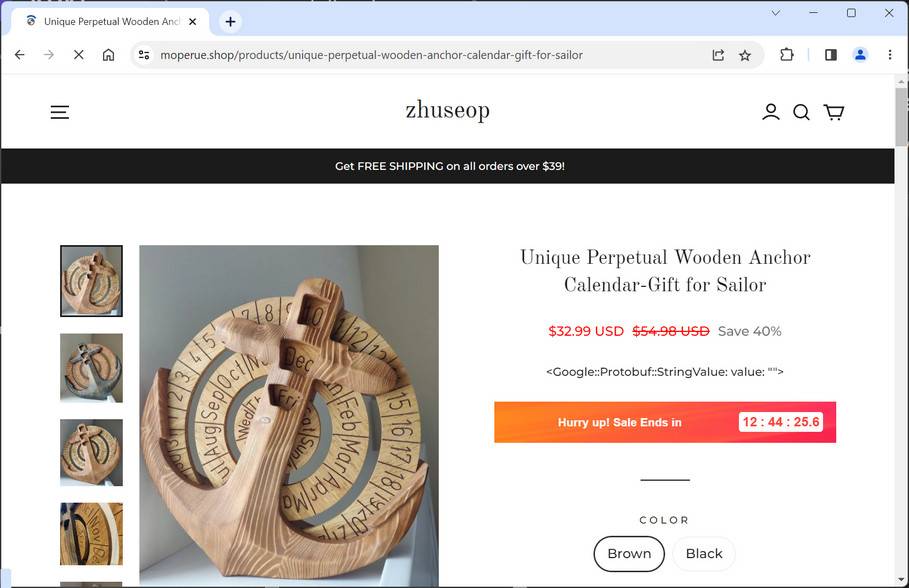Select the Brown color option

[x=629, y=553]
